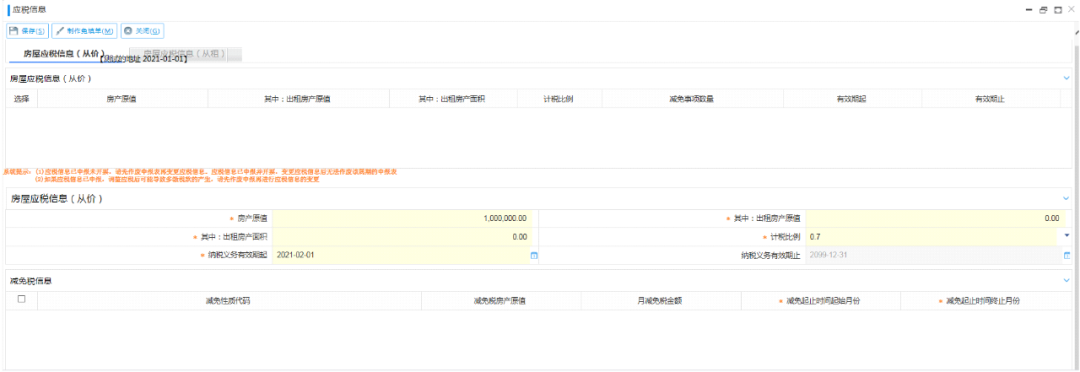Screen dimensions: 1080x372
Task: Click the 其中：出租房产原值 column header in top grid
Action: coord(298,99)
